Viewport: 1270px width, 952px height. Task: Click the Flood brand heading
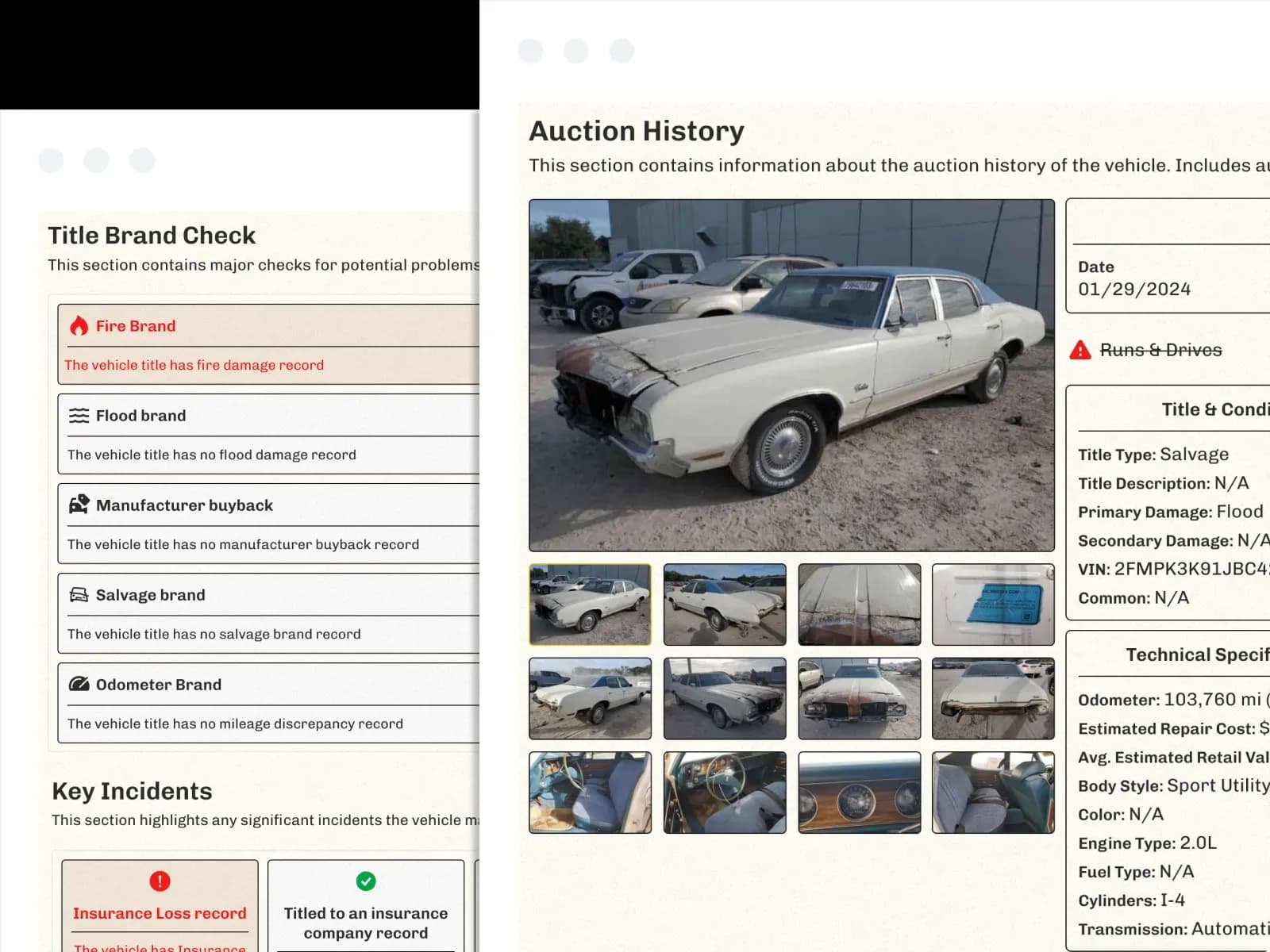click(140, 416)
